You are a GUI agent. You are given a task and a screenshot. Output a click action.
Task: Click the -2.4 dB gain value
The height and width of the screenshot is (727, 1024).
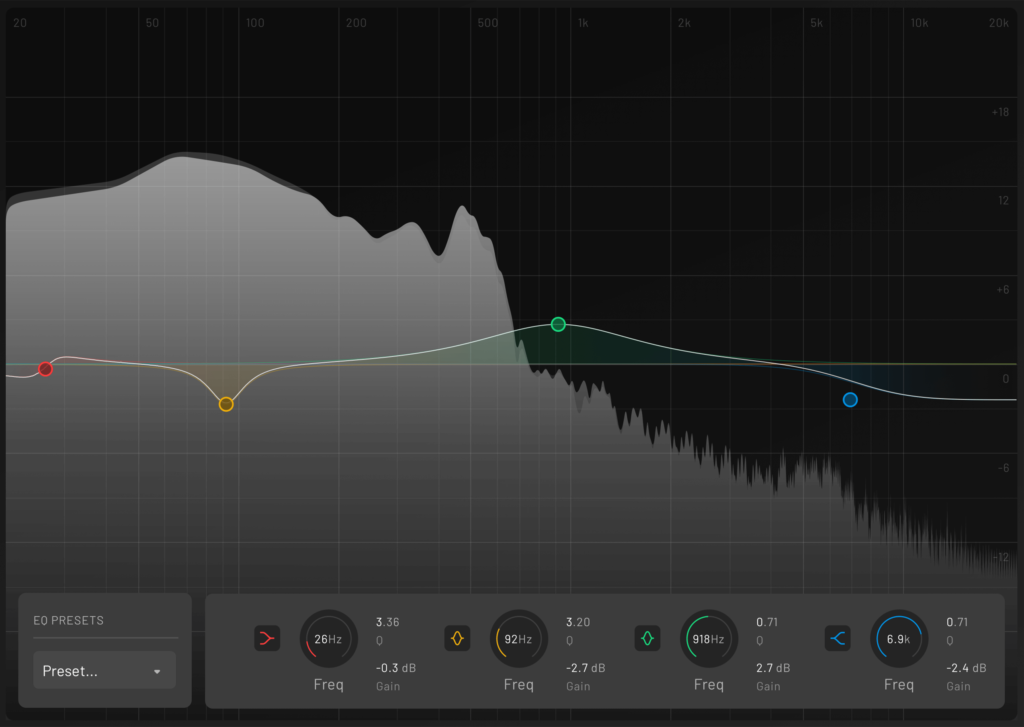966,668
